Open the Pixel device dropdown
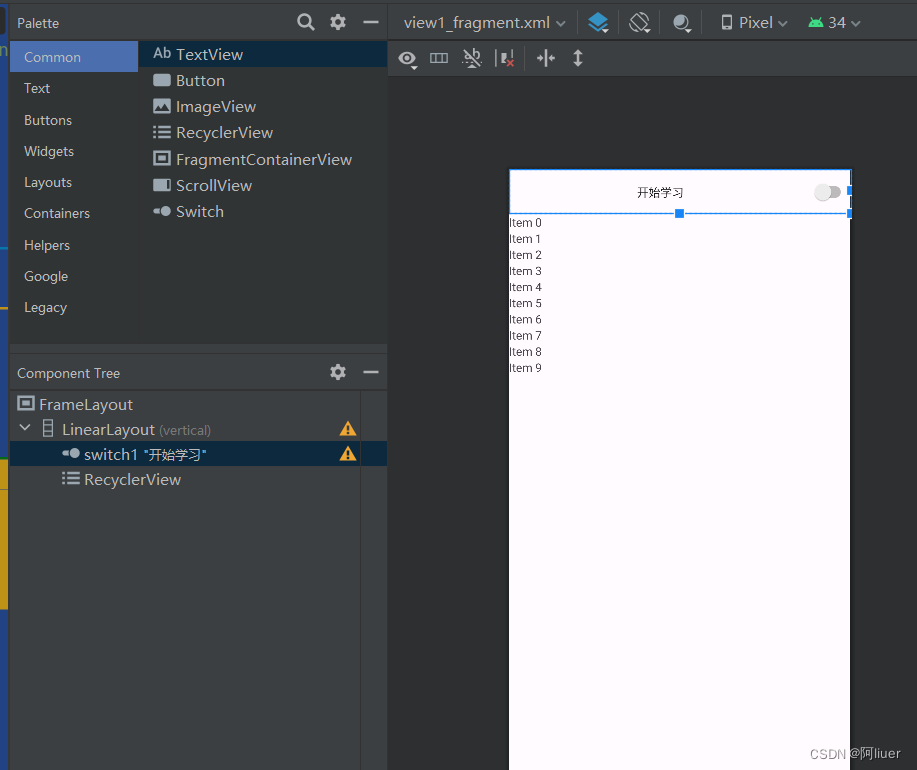The height and width of the screenshot is (770, 917). click(754, 23)
